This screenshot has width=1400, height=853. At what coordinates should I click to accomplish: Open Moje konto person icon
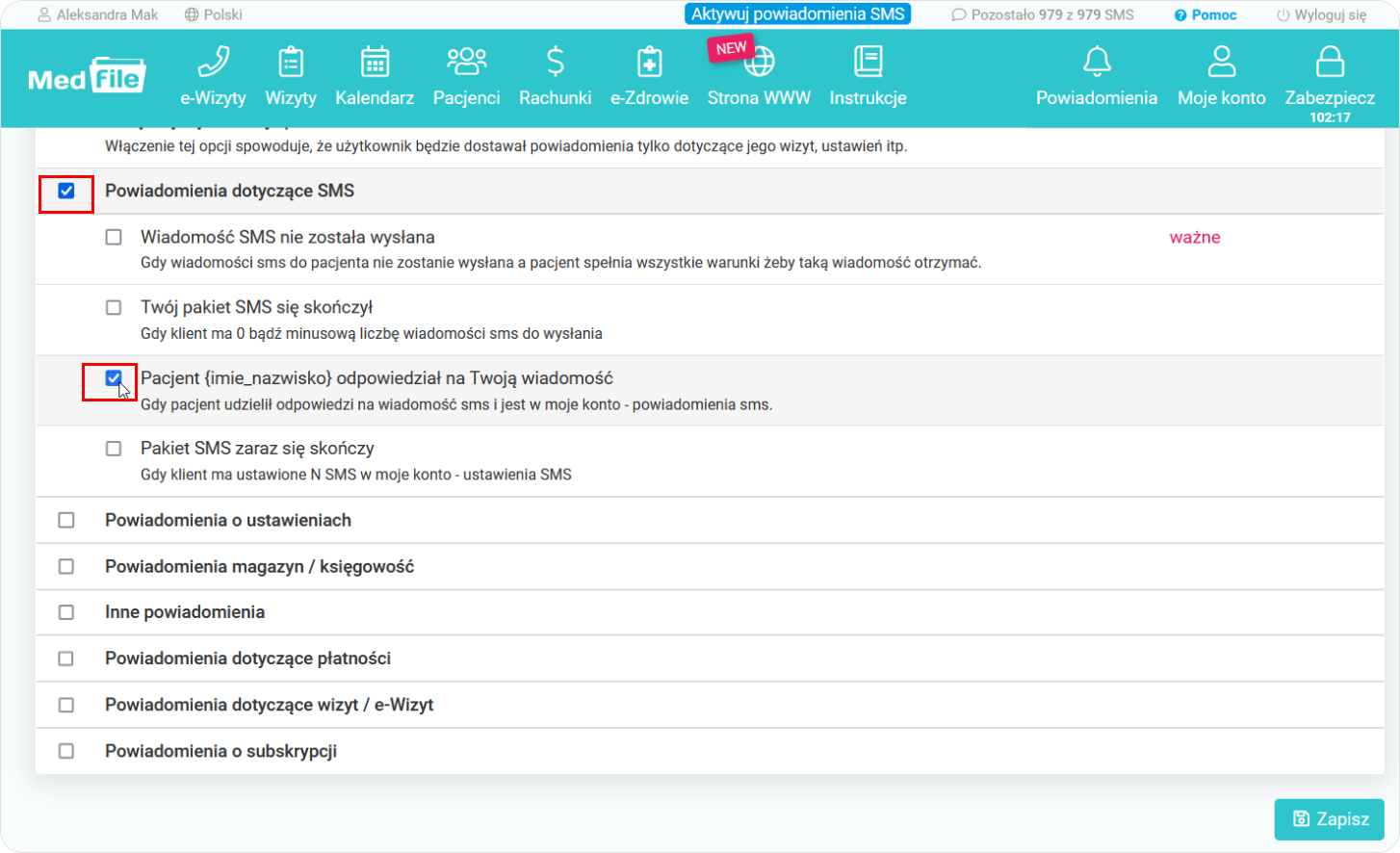coord(1222,62)
